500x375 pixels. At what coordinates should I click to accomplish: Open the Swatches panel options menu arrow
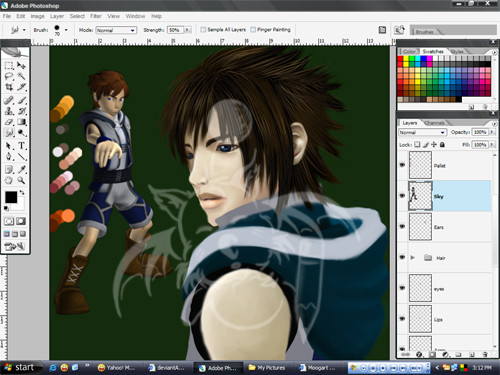(494, 52)
